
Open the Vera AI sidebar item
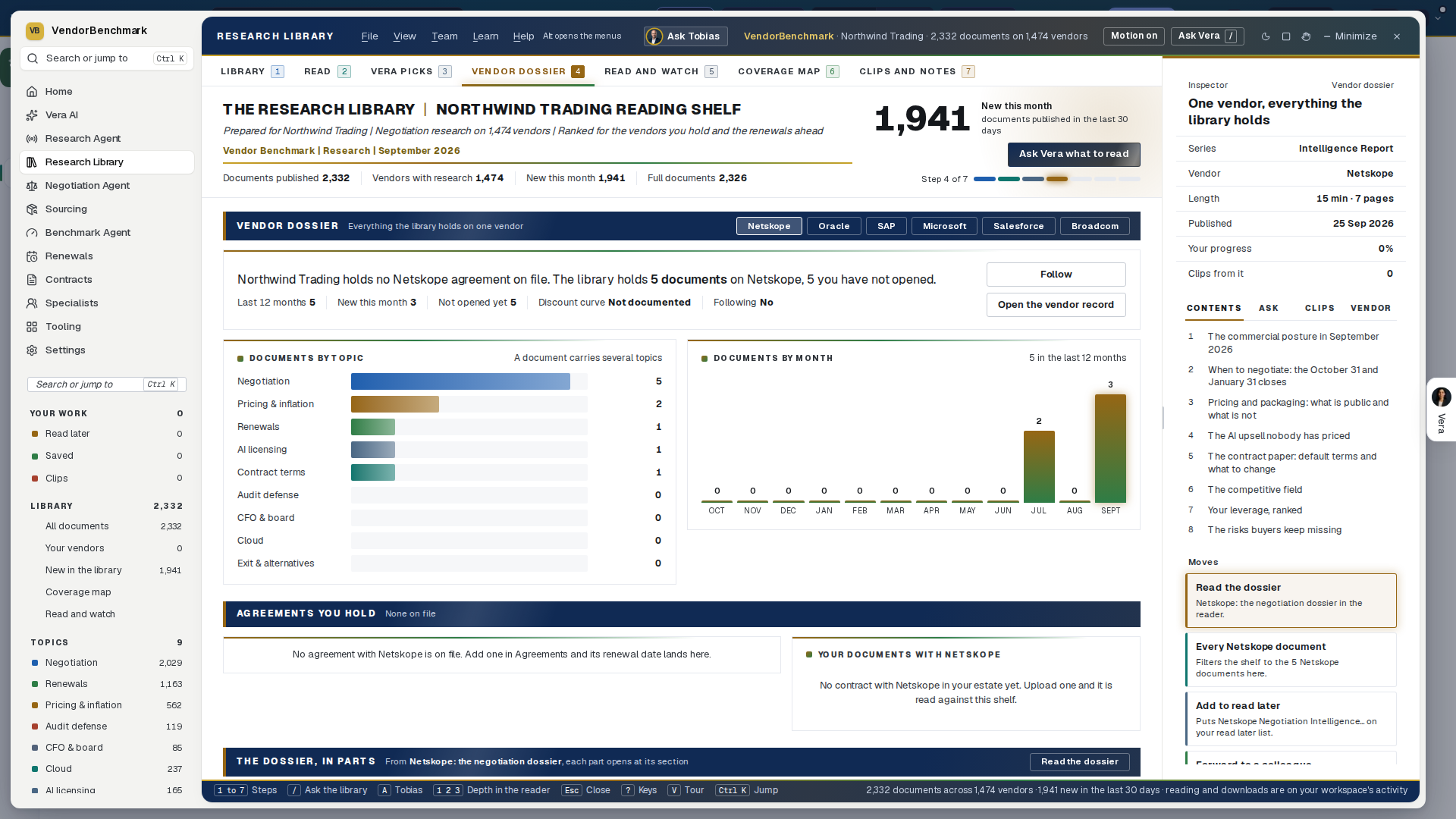coord(106,115)
